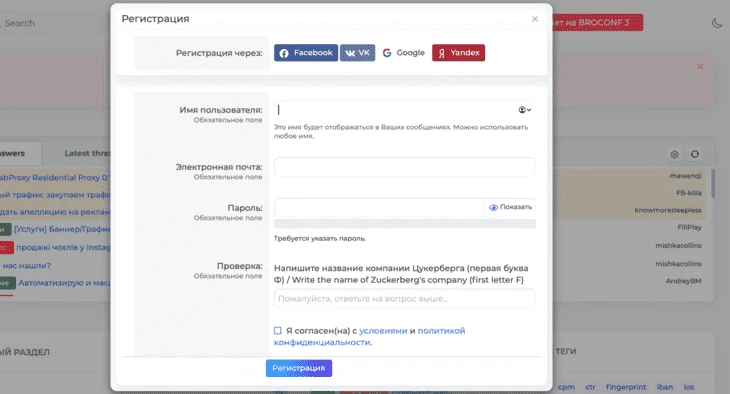Click the cpm tag
This screenshot has height=394, width=730.
point(566,387)
